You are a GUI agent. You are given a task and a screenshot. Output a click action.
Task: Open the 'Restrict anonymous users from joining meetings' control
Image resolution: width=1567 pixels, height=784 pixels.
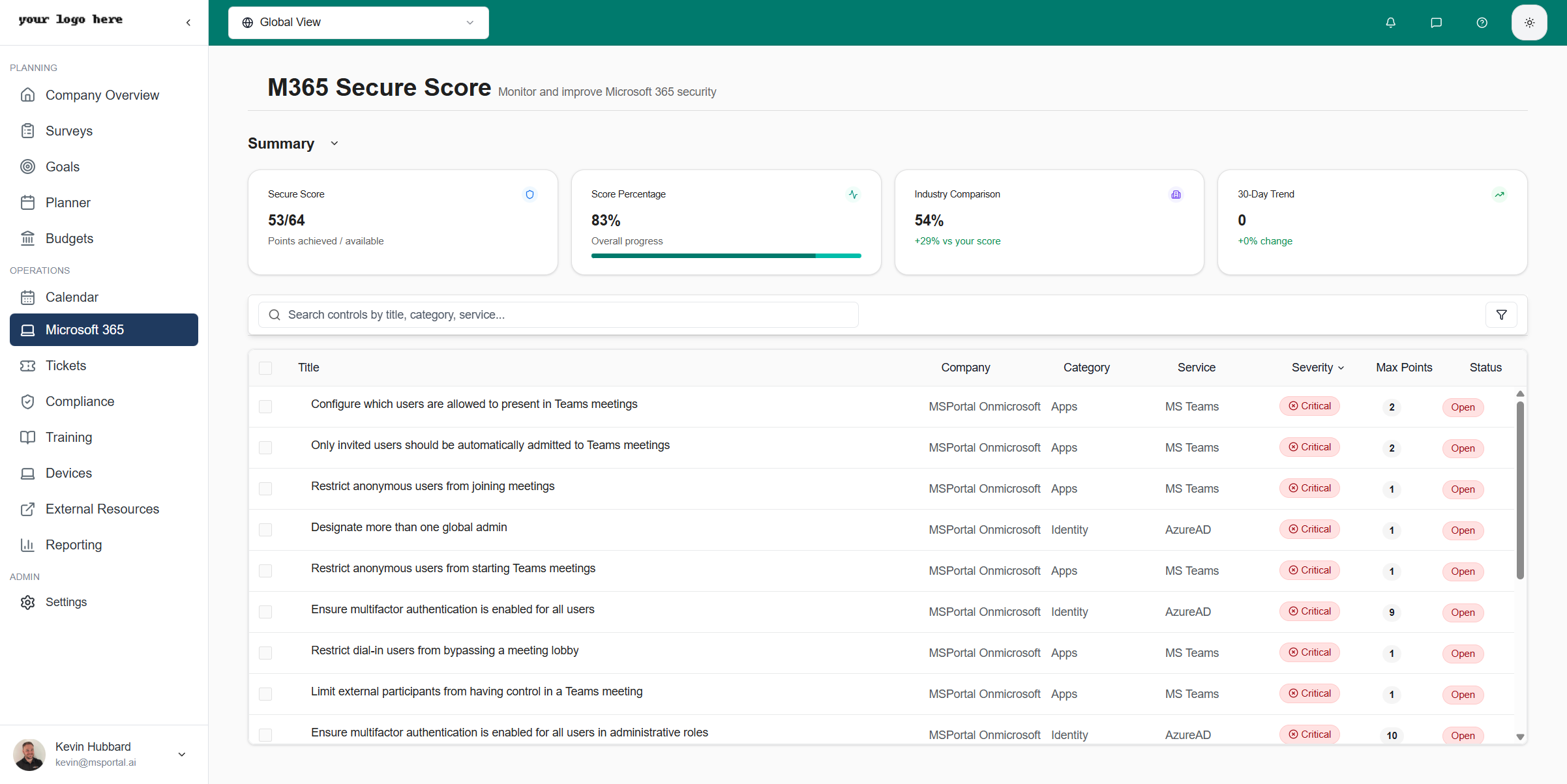[432, 486]
